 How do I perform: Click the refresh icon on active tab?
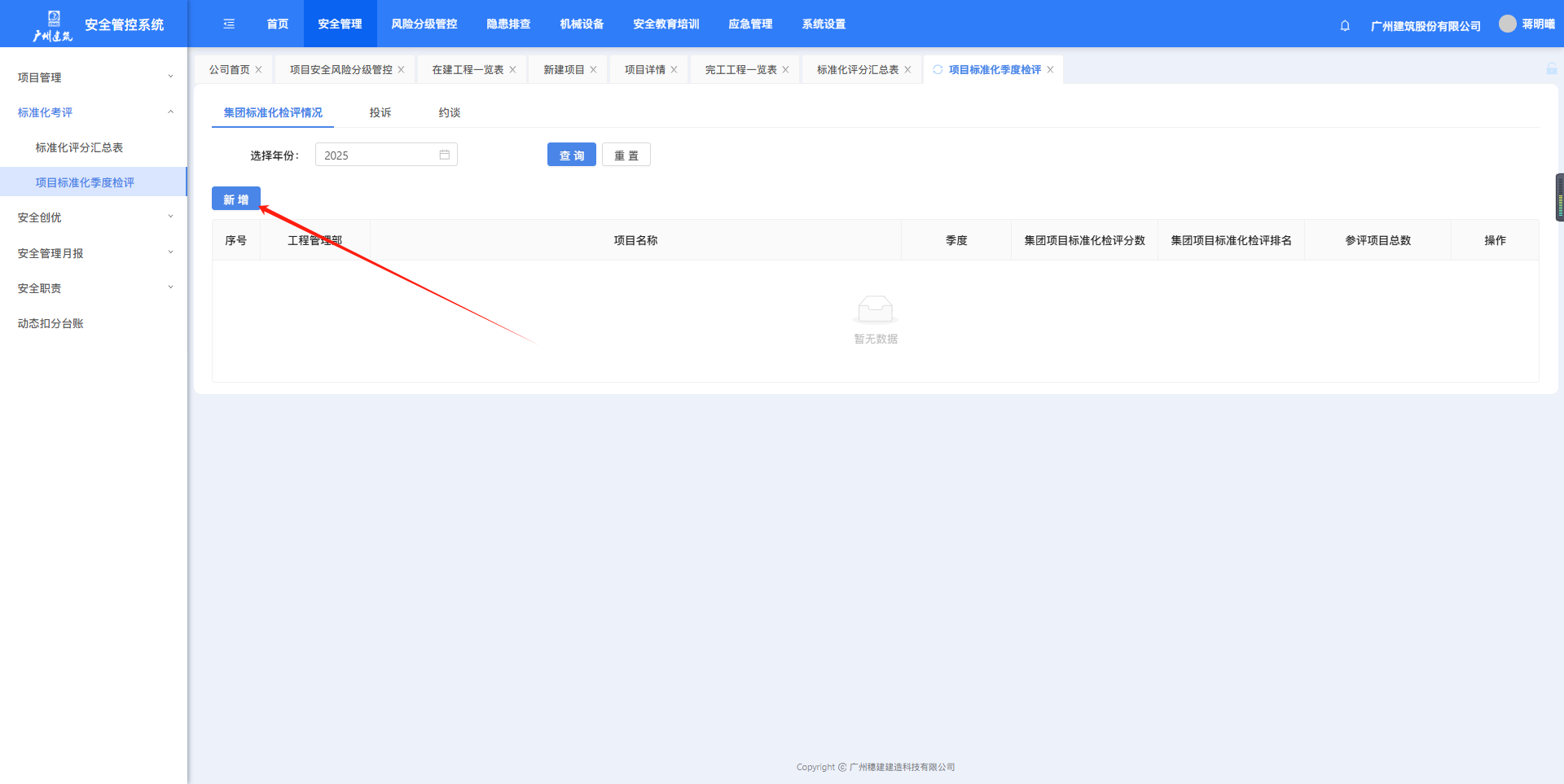point(938,70)
